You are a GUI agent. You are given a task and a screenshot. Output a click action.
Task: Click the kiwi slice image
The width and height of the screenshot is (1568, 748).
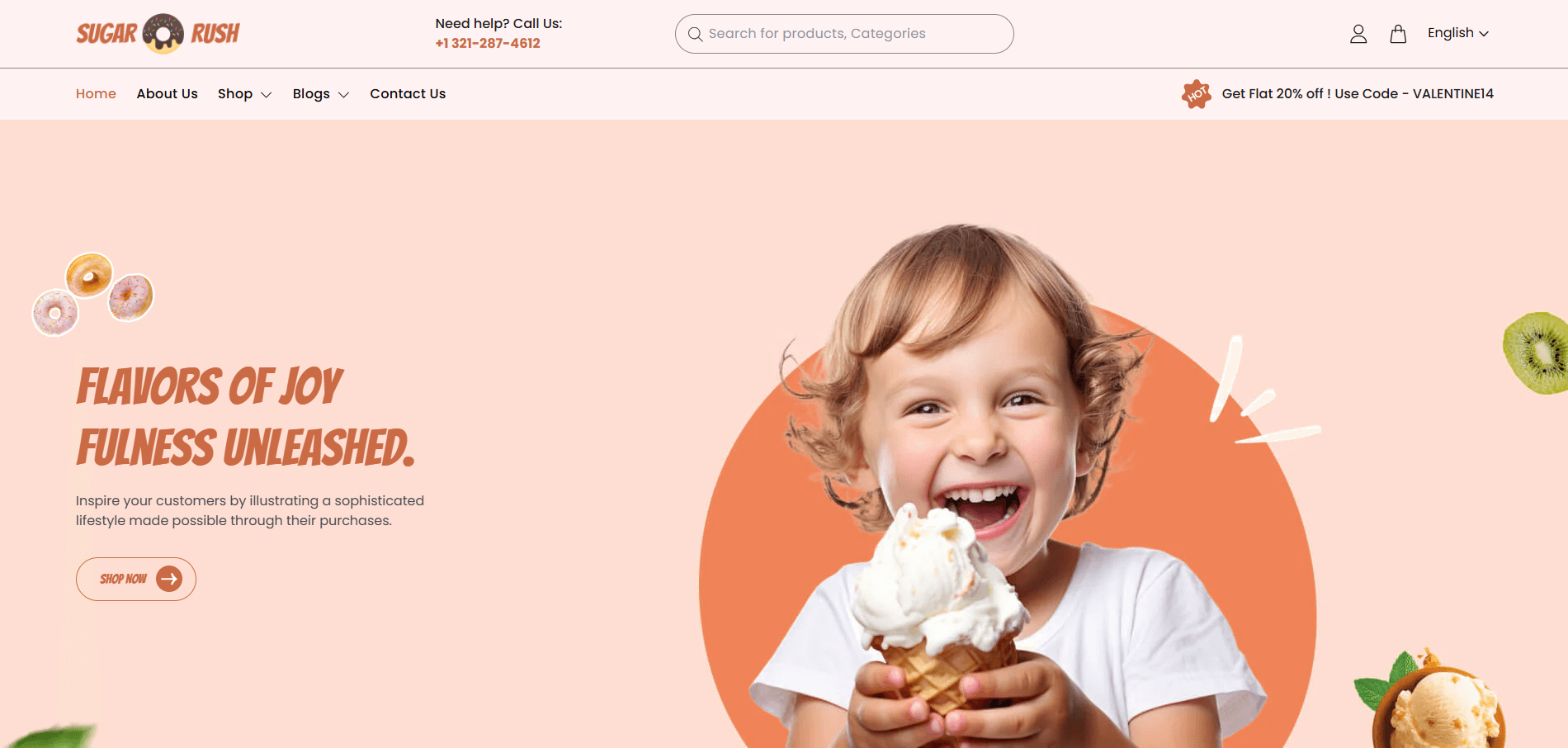click(1536, 353)
